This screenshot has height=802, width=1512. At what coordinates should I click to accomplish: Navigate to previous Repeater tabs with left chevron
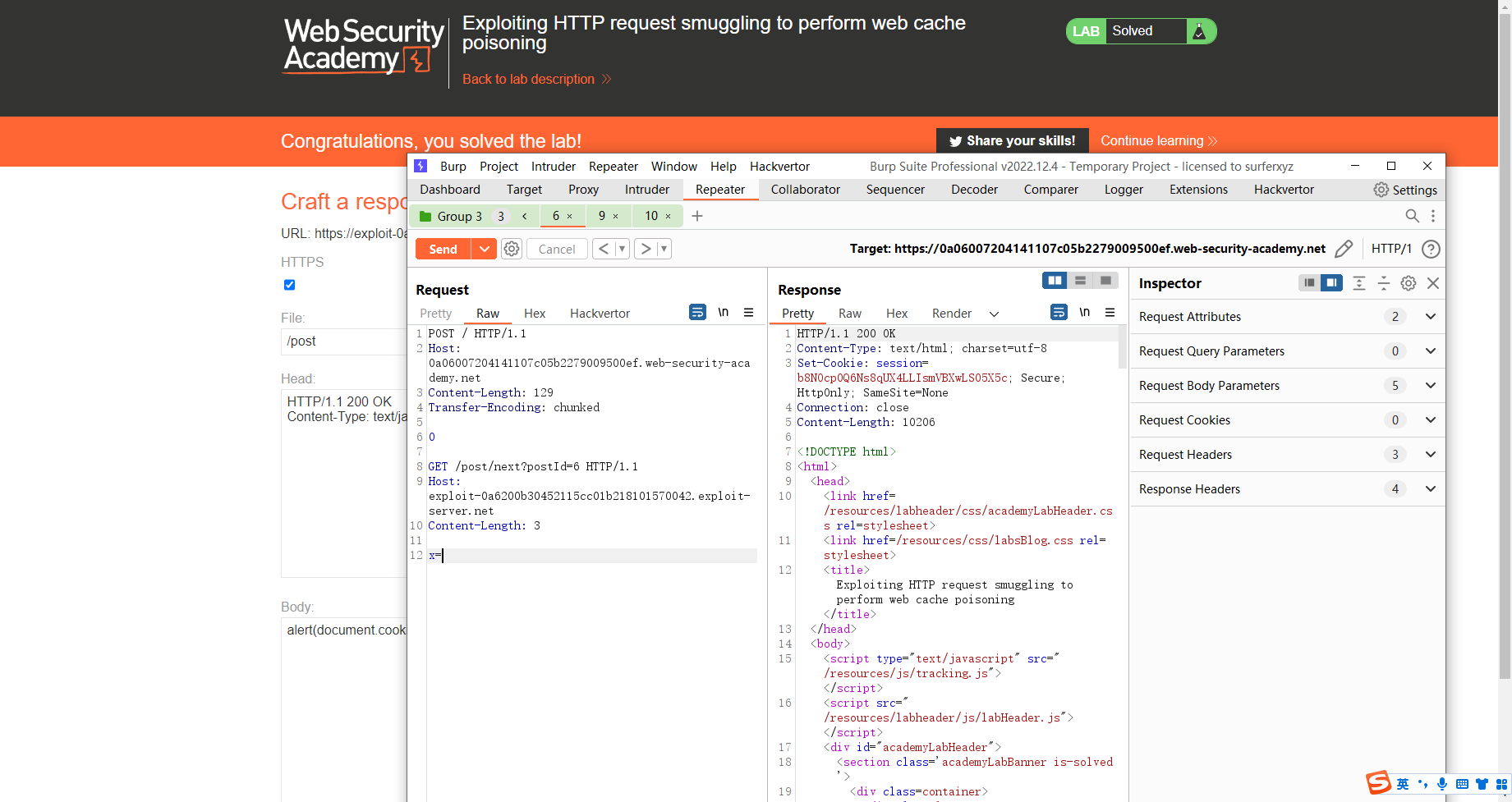[524, 216]
